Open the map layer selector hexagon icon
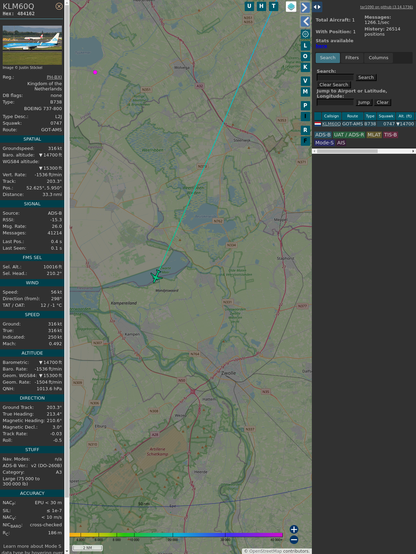Viewport: 416px width, 554px height. [x=291, y=7]
